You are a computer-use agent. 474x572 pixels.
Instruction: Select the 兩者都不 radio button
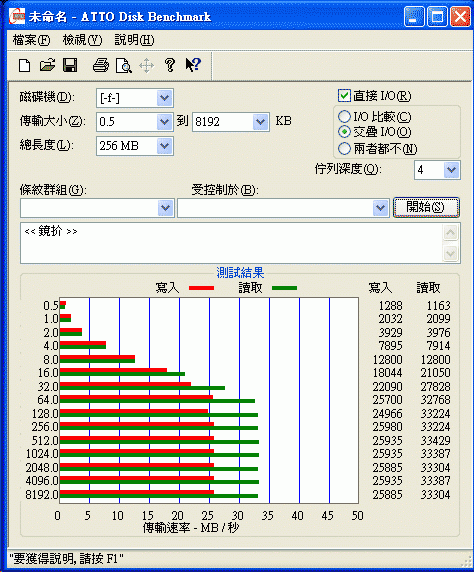[x=344, y=148]
